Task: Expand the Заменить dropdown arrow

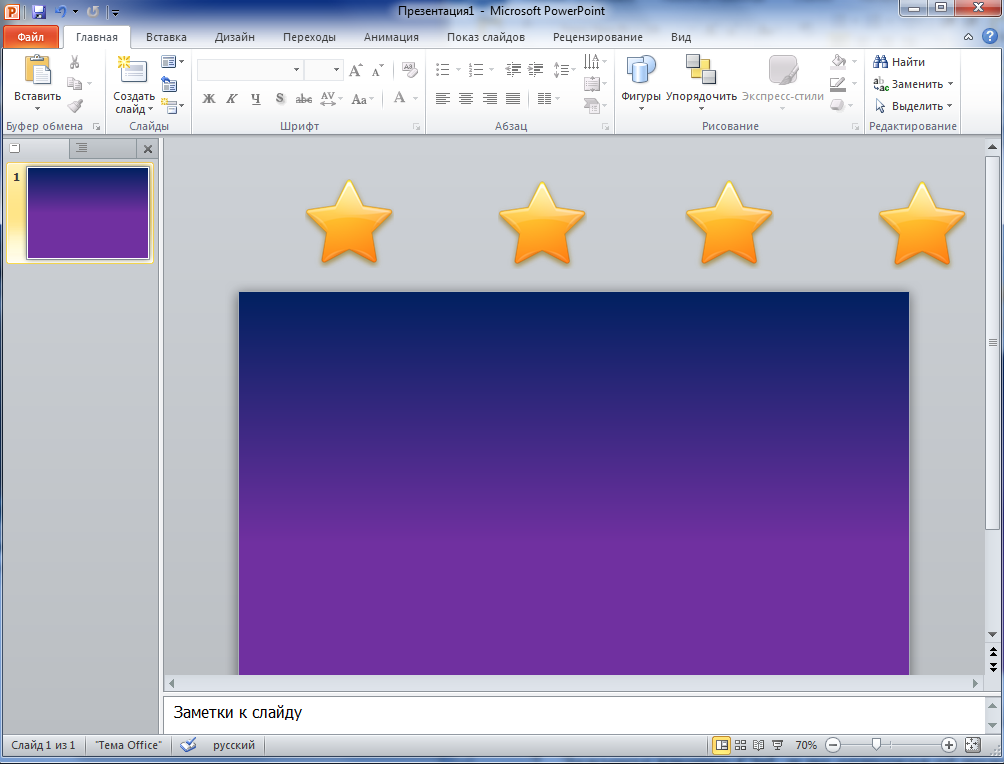Action: coord(951,84)
